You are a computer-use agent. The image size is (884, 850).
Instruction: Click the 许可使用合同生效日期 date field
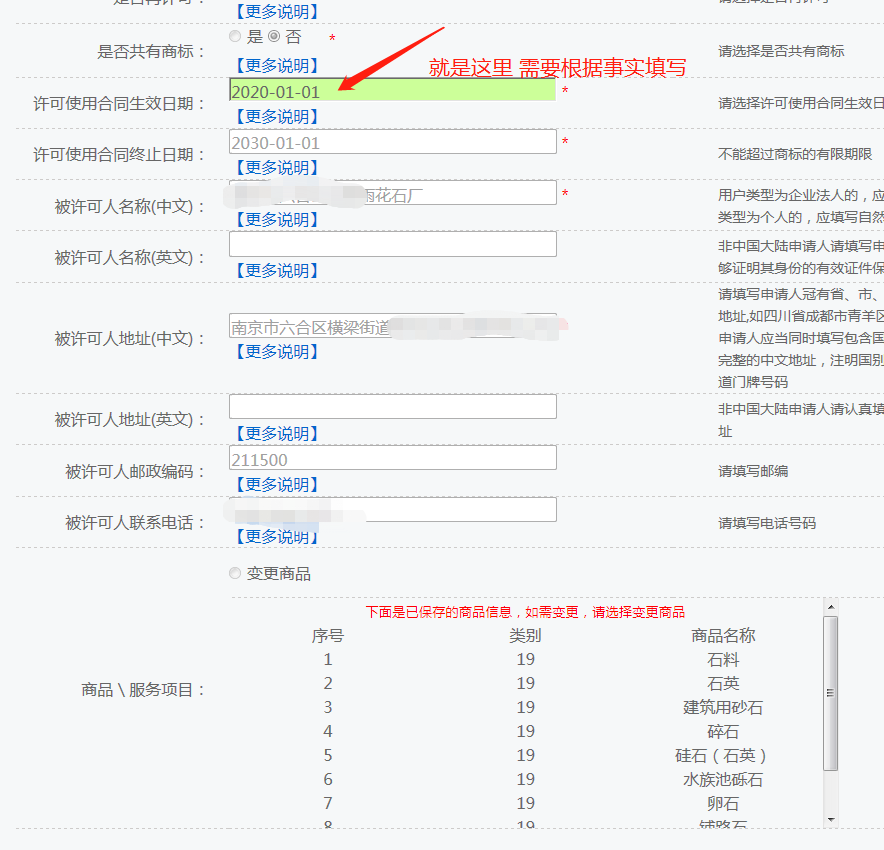[392, 90]
